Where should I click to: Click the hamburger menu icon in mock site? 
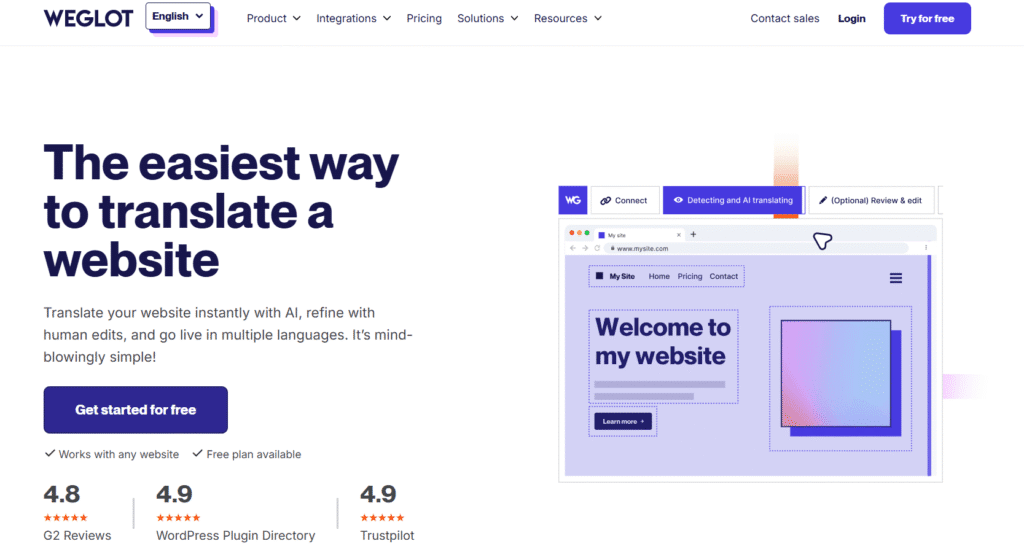point(895,278)
